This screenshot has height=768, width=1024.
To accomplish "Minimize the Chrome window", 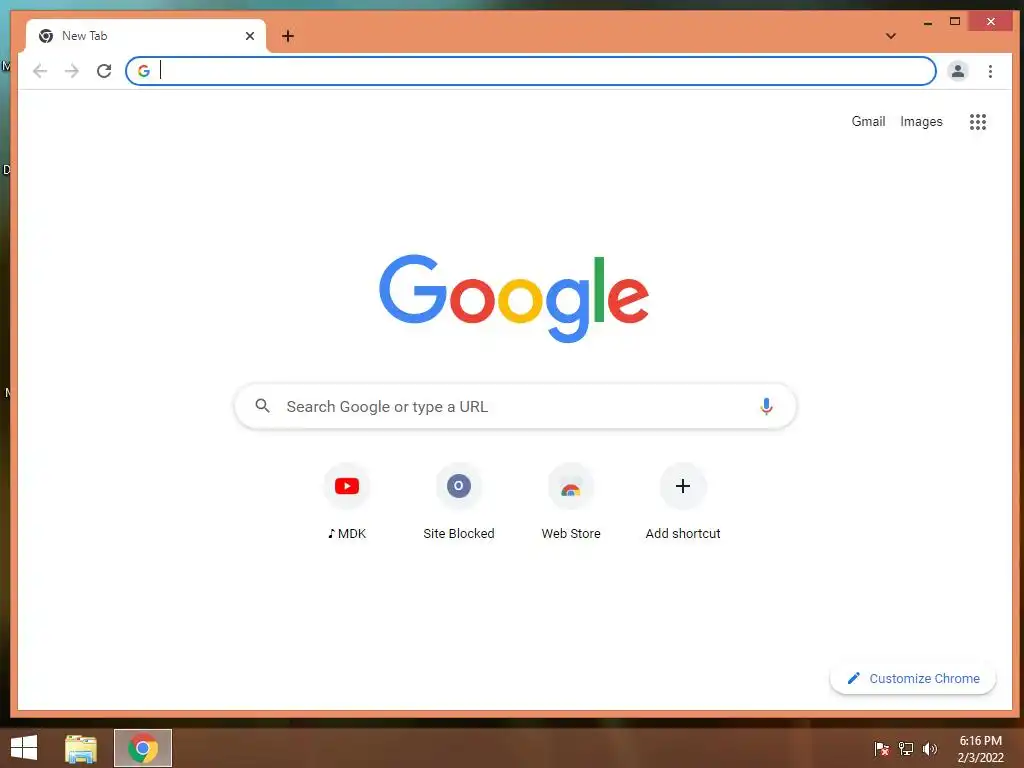I will click(927, 23).
